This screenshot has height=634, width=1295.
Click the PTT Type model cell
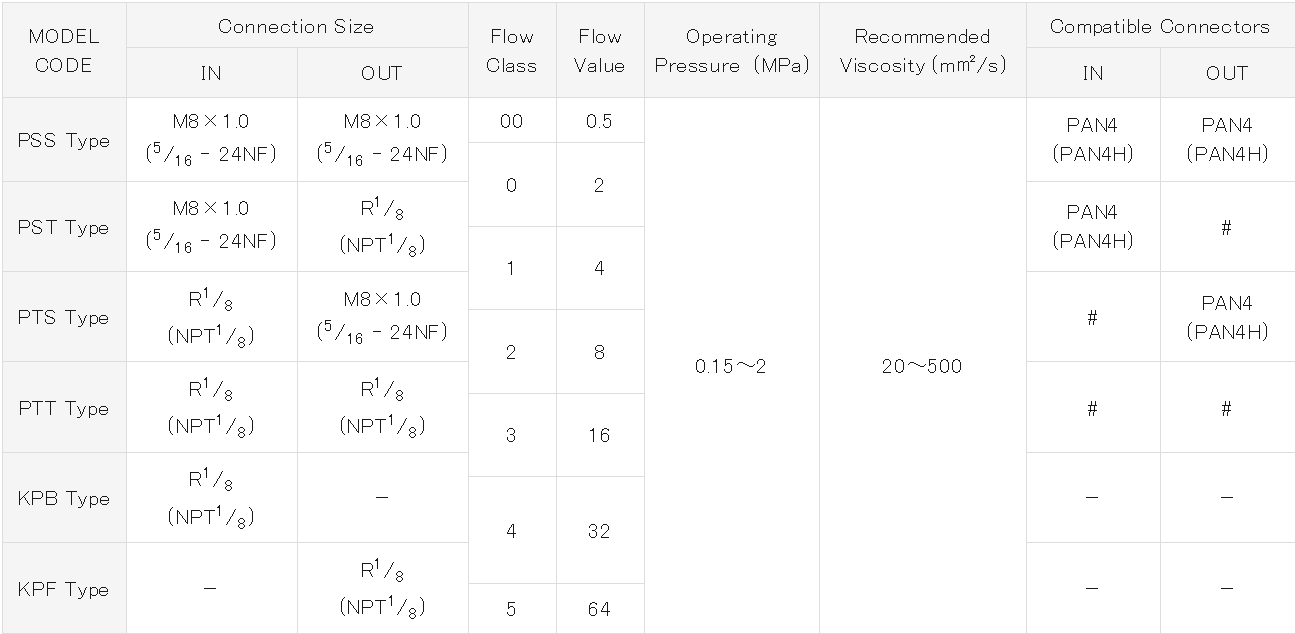point(63,408)
